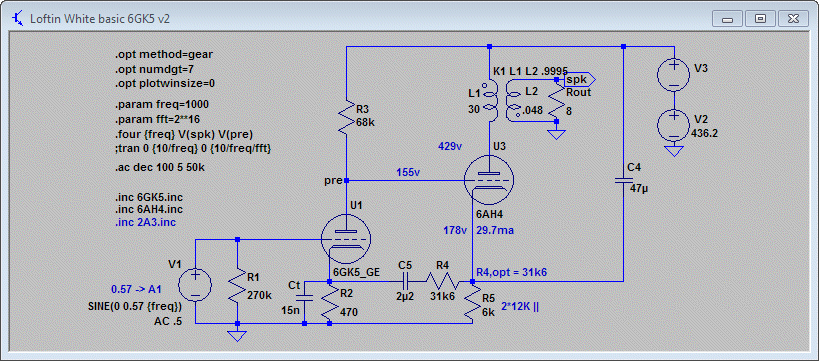
Task: Click the '2*12K ||' annotation
Action: click(x=520, y=307)
